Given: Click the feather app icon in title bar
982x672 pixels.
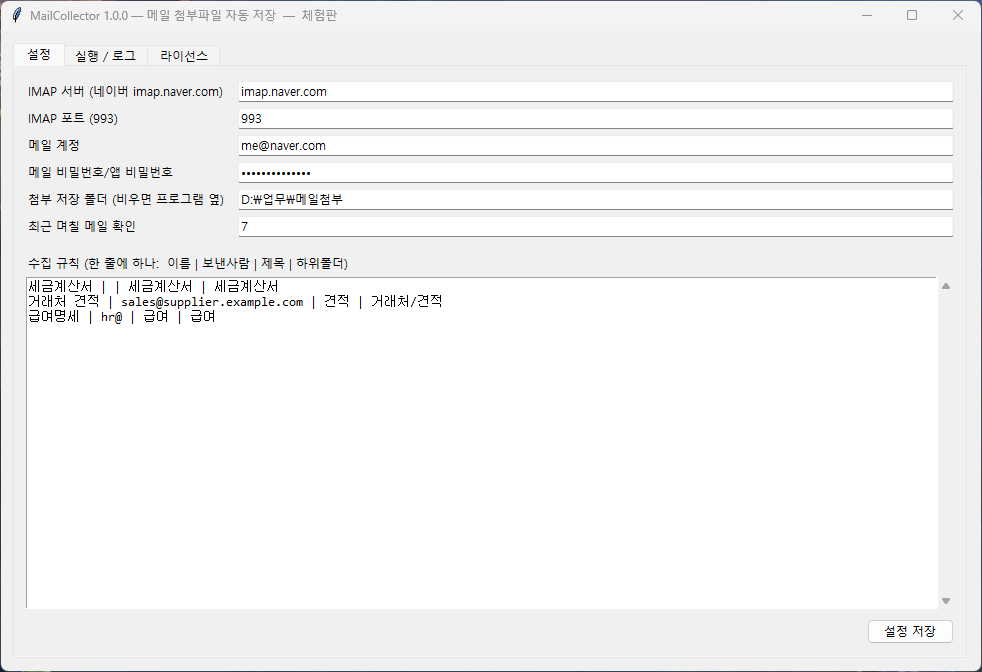Looking at the screenshot, I should pyautogui.click(x=17, y=15).
